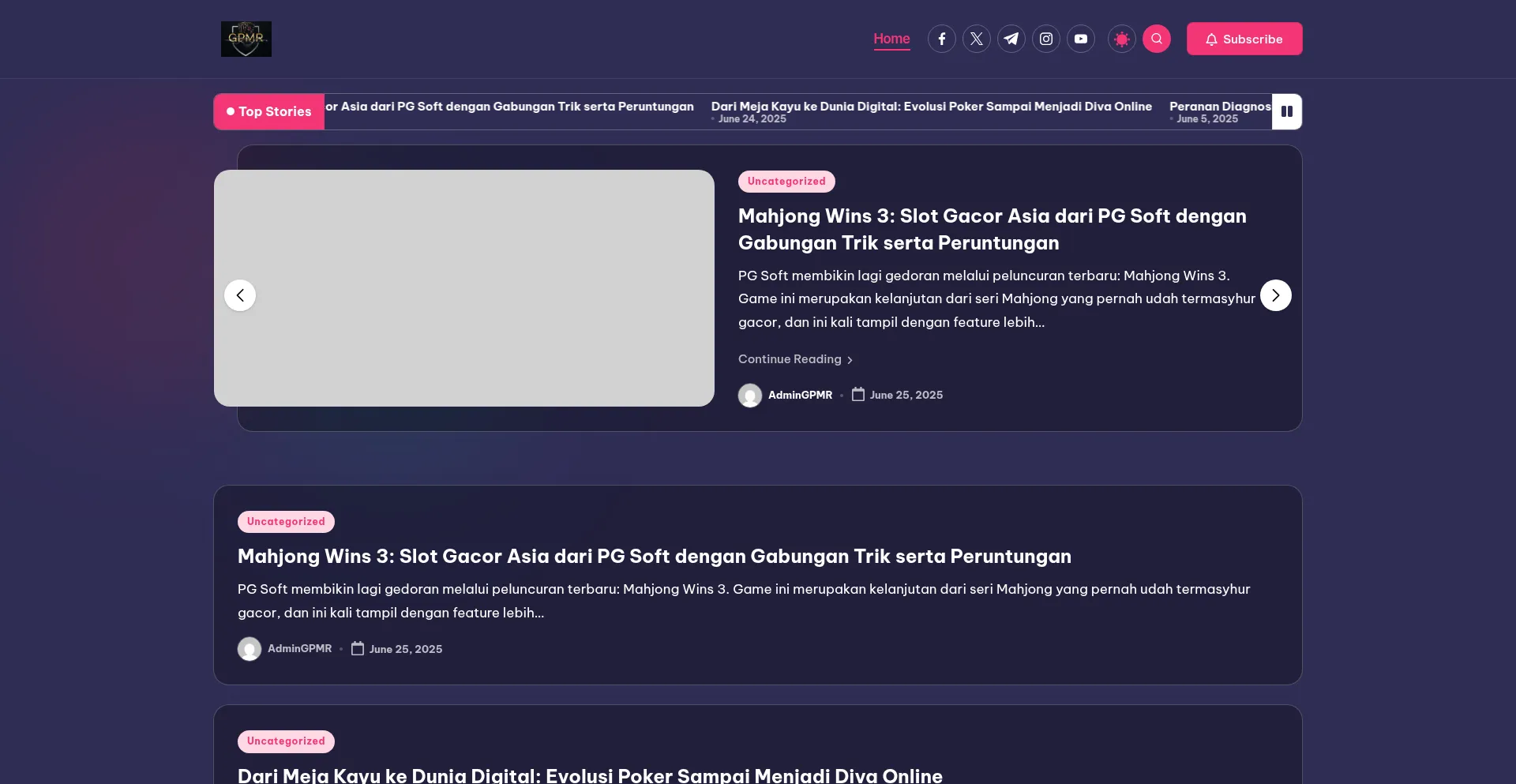Toggle light/dark mode sun icon
Screen dimensions: 1516x784
tap(1121, 39)
